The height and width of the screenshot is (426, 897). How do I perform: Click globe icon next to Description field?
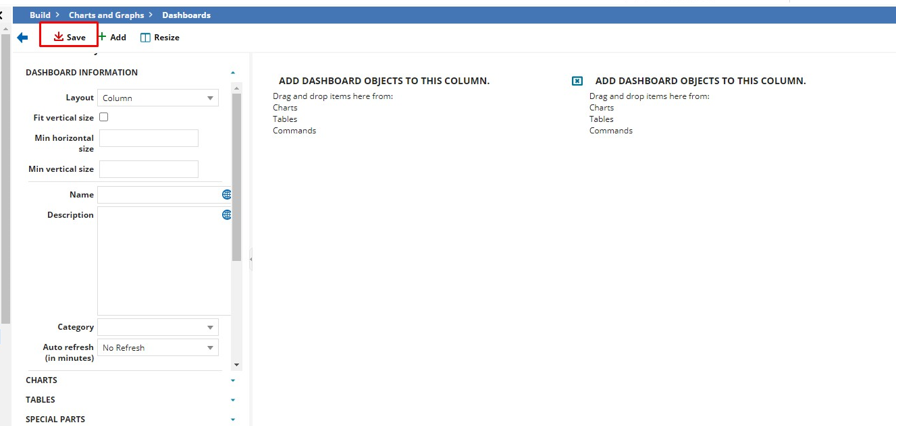pyautogui.click(x=227, y=215)
